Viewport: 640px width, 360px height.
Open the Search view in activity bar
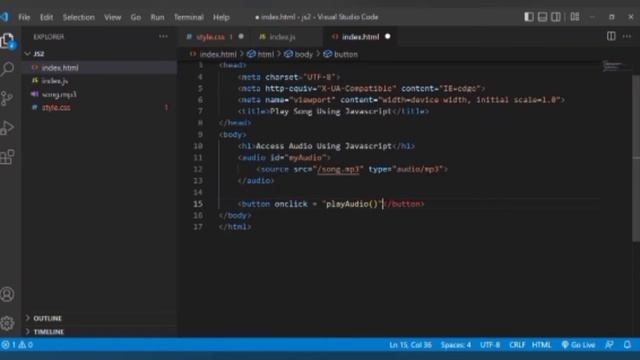pyautogui.click(x=7, y=69)
